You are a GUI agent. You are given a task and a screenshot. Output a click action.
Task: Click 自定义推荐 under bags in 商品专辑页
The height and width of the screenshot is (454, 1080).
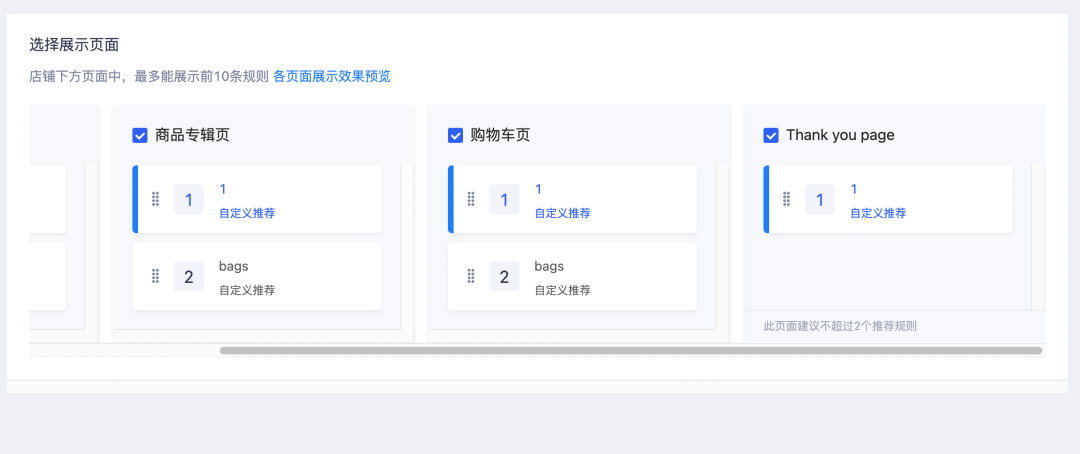click(247, 290)
